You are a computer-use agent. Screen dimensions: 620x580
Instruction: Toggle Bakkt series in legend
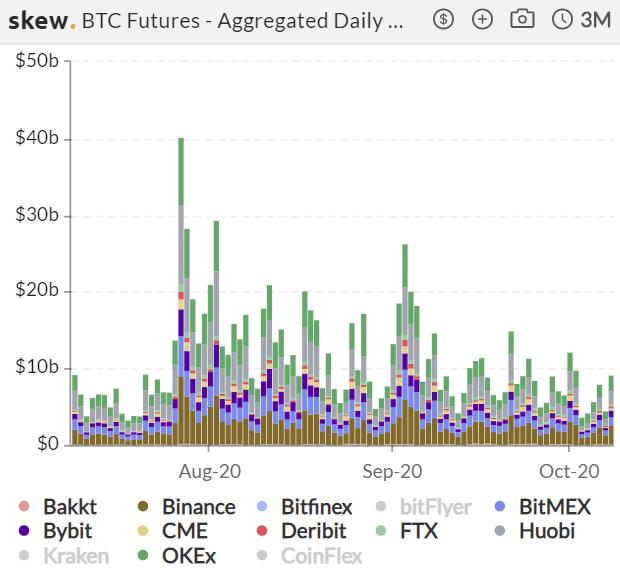(58, 506)
